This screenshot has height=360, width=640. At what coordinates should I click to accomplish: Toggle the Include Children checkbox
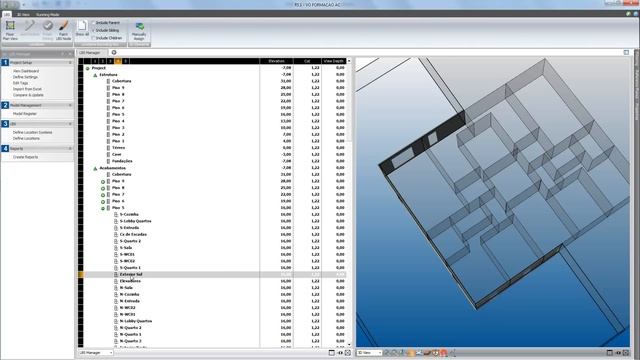pos(93,38)
